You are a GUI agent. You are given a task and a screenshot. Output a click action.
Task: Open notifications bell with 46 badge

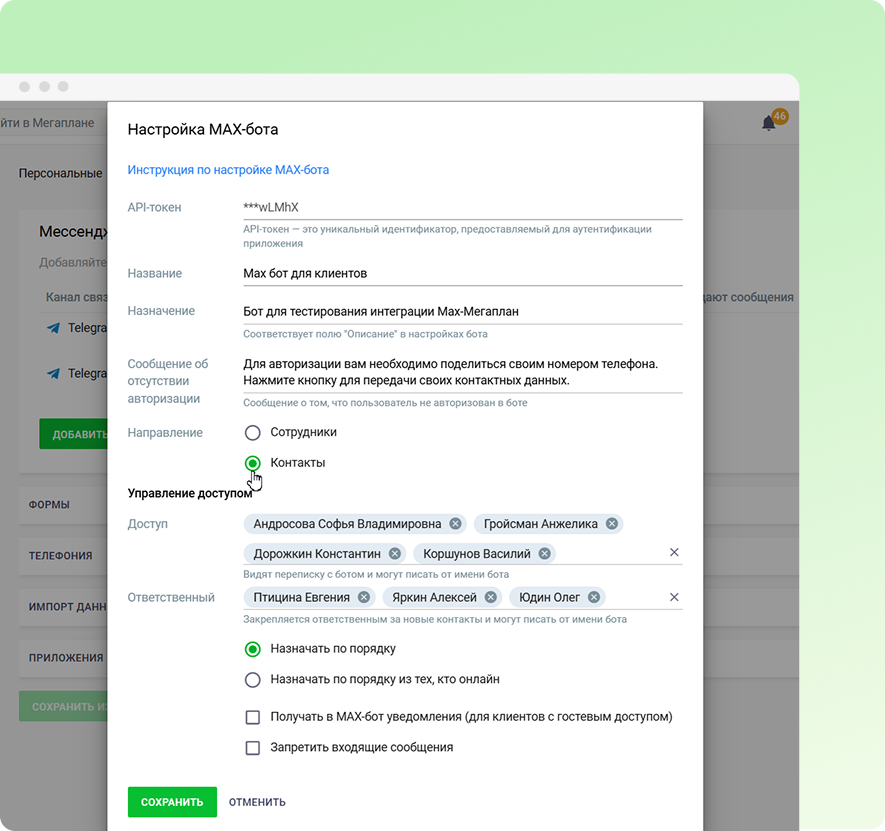point(769,123)
